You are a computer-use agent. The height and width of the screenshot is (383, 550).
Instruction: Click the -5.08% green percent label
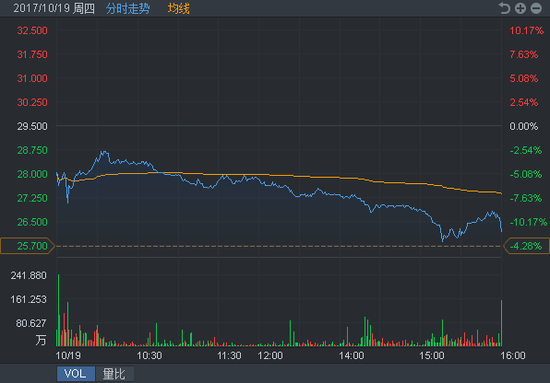(526, 174)
